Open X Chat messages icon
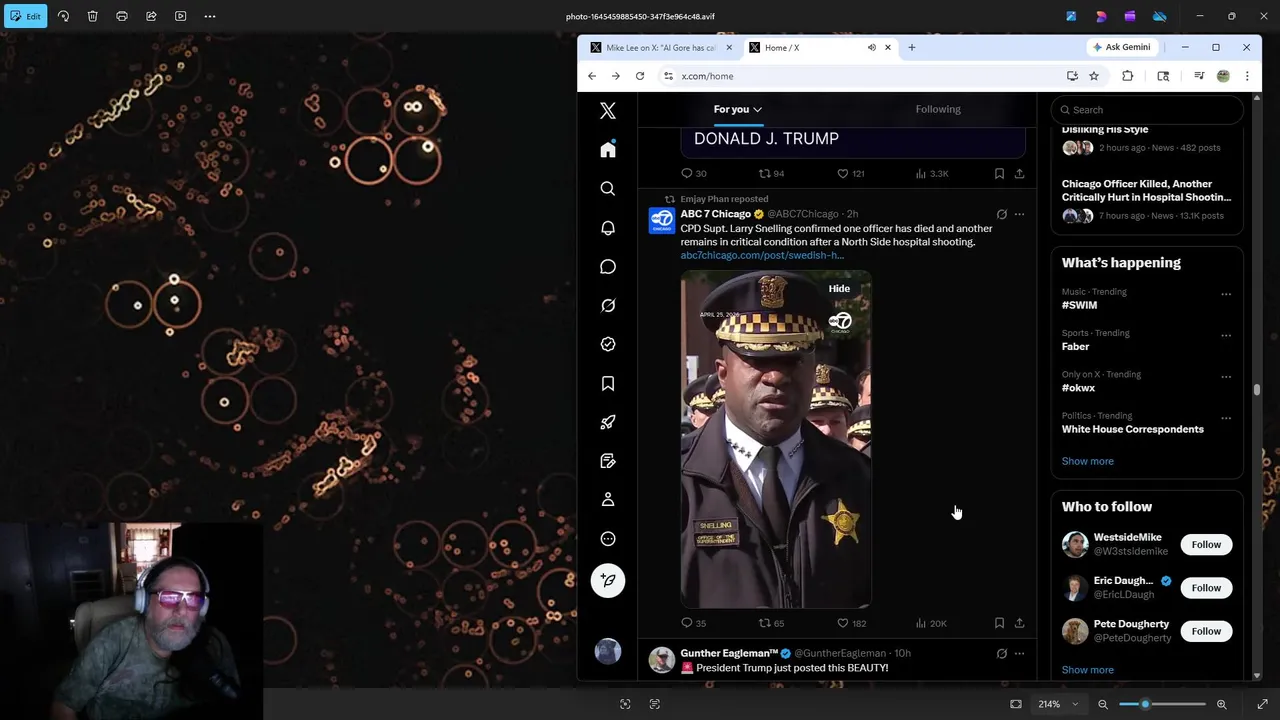This screenshot has width=1280, height=720. coord(608,267)
